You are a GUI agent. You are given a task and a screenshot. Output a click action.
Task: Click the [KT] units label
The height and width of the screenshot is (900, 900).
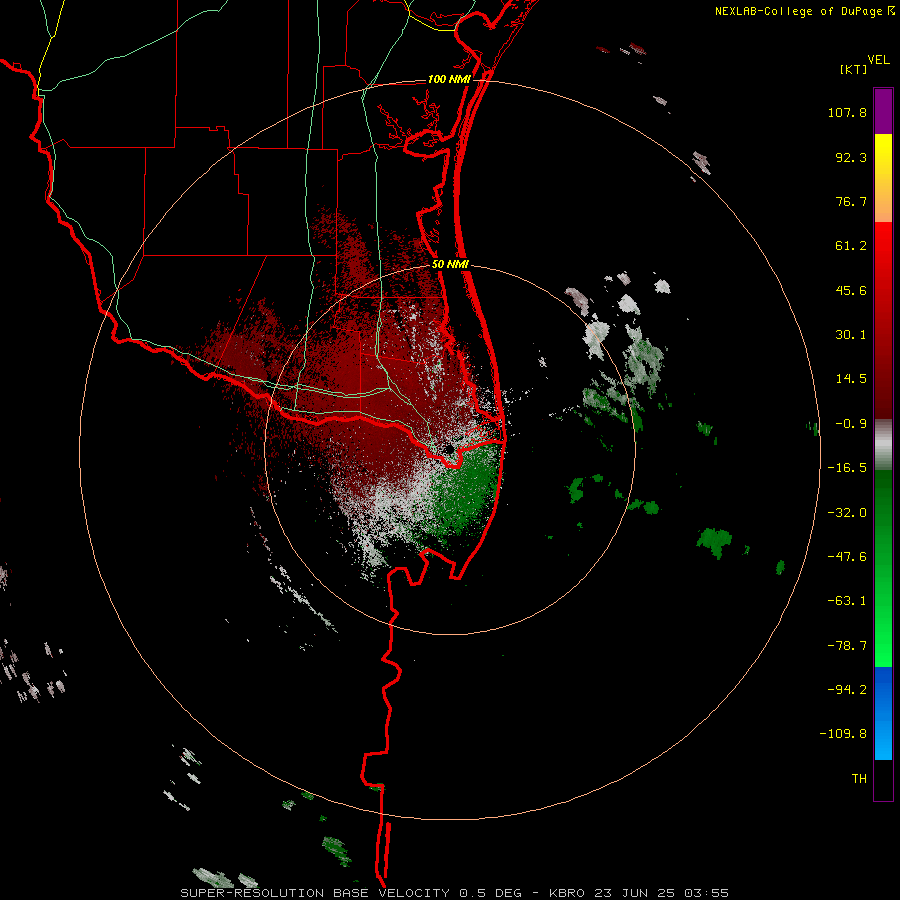pyautogui.click(x=853, y=69)
